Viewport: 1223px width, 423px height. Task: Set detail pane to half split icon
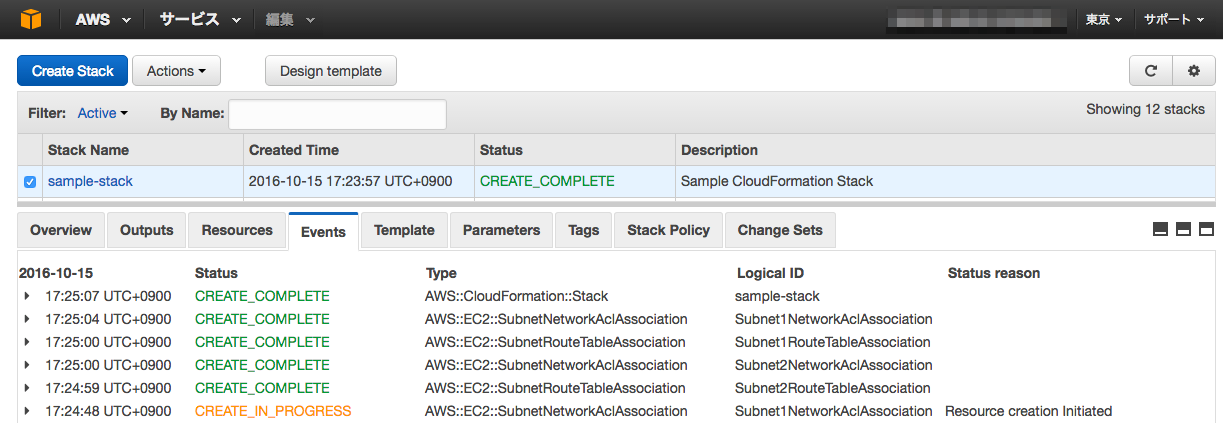click(1184, 229)
